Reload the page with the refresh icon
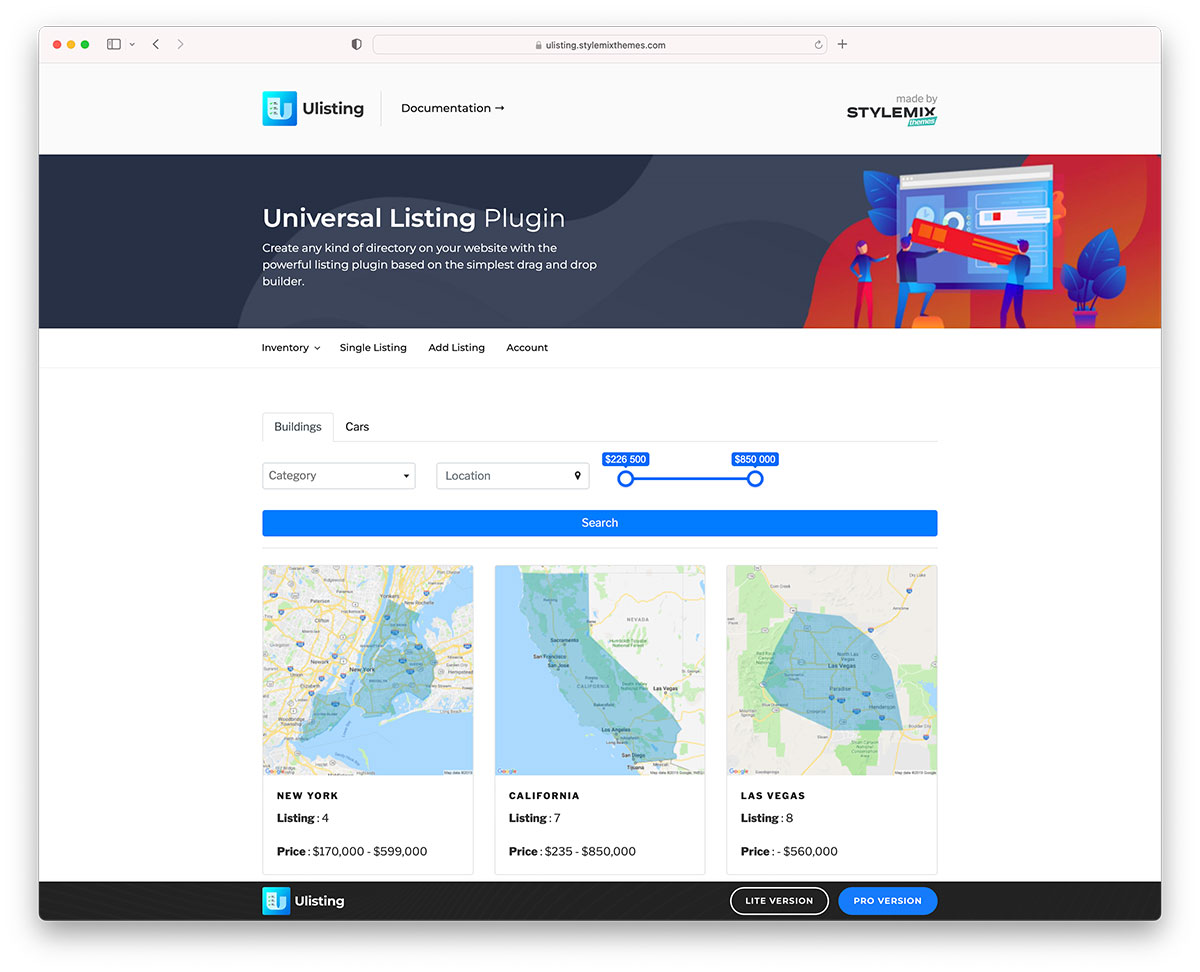1200x972 pixels. pos(818,45)
